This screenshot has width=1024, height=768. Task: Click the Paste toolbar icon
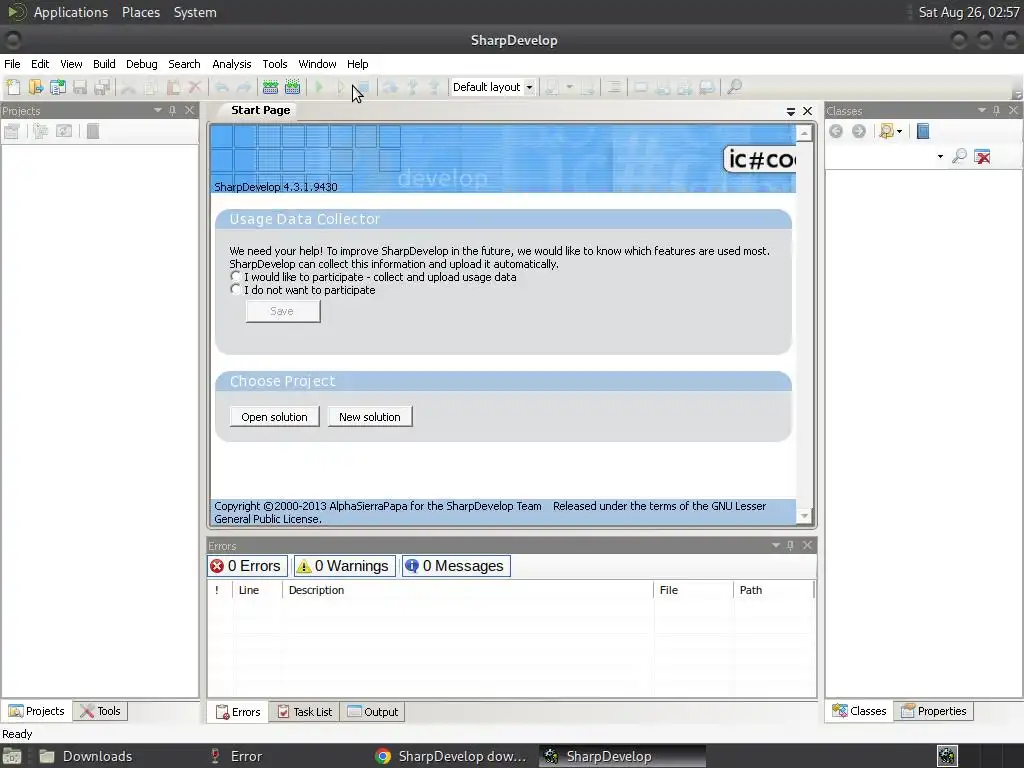(172, 87)
